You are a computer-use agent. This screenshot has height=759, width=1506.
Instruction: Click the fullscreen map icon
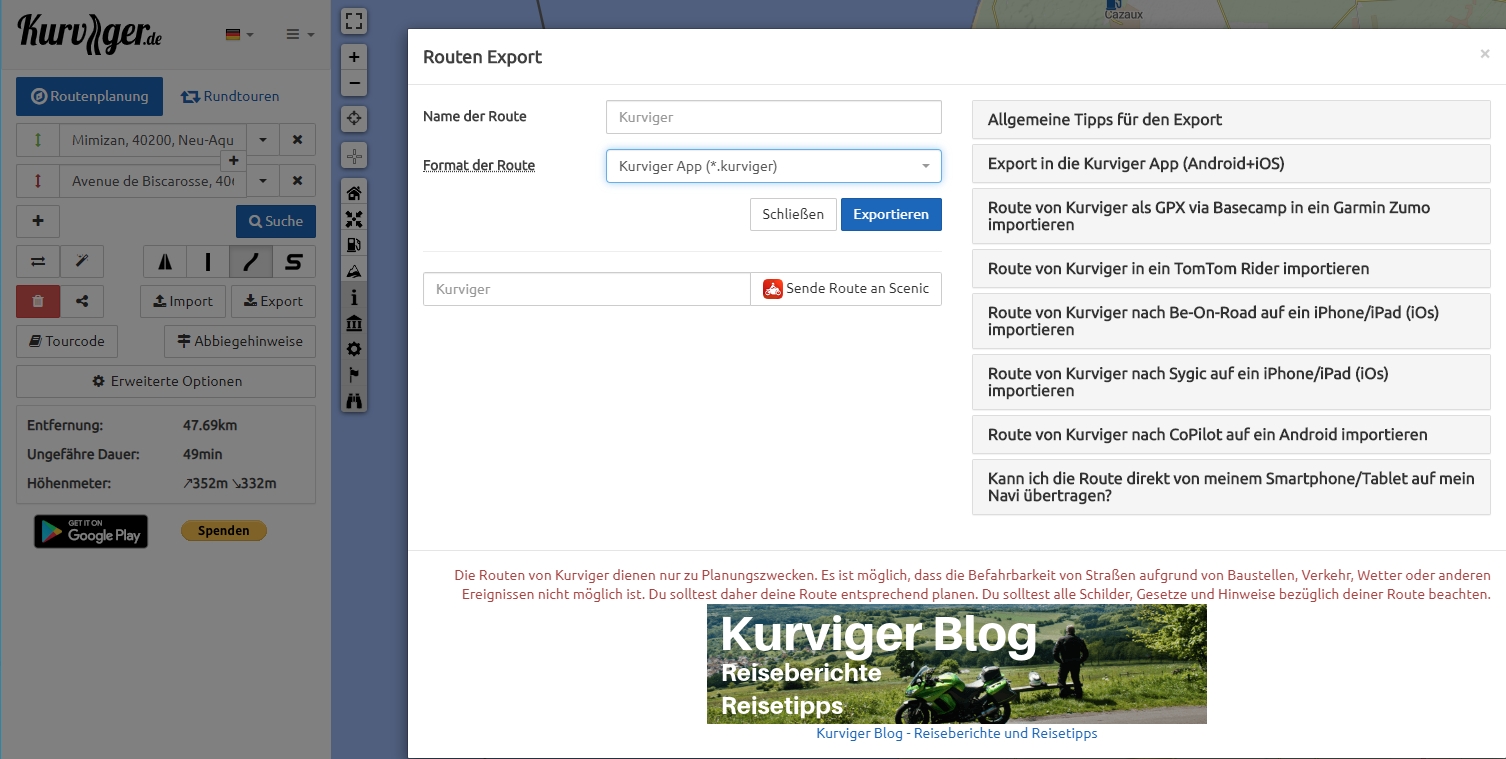coord(354,21)
